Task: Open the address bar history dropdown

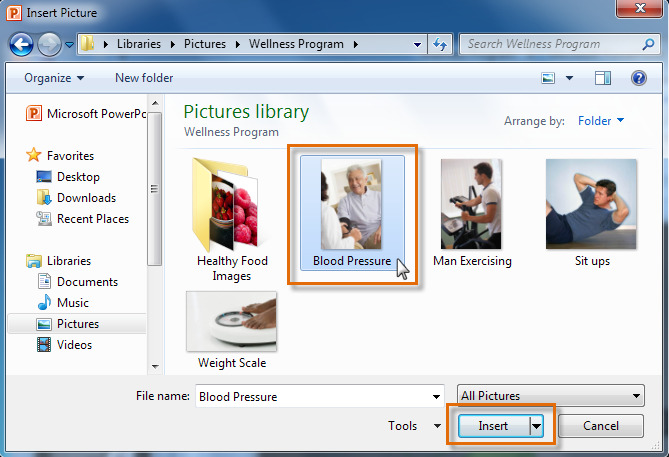Action: pos(417,44)
